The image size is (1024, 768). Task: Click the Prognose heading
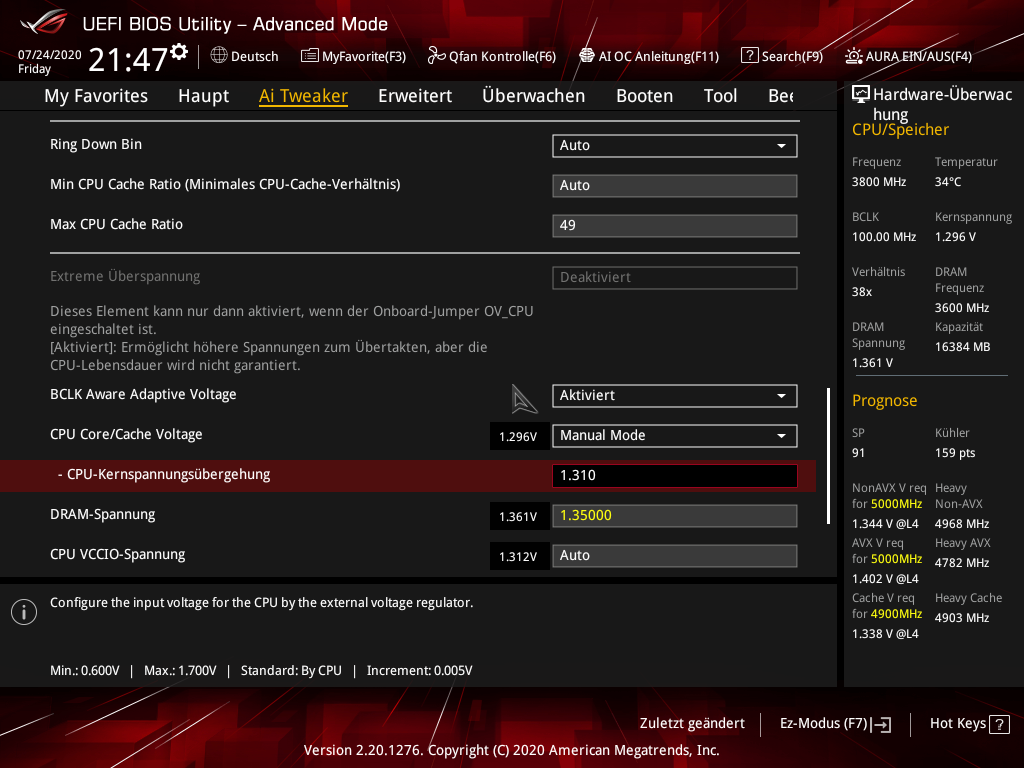click(x=884, y=400)
